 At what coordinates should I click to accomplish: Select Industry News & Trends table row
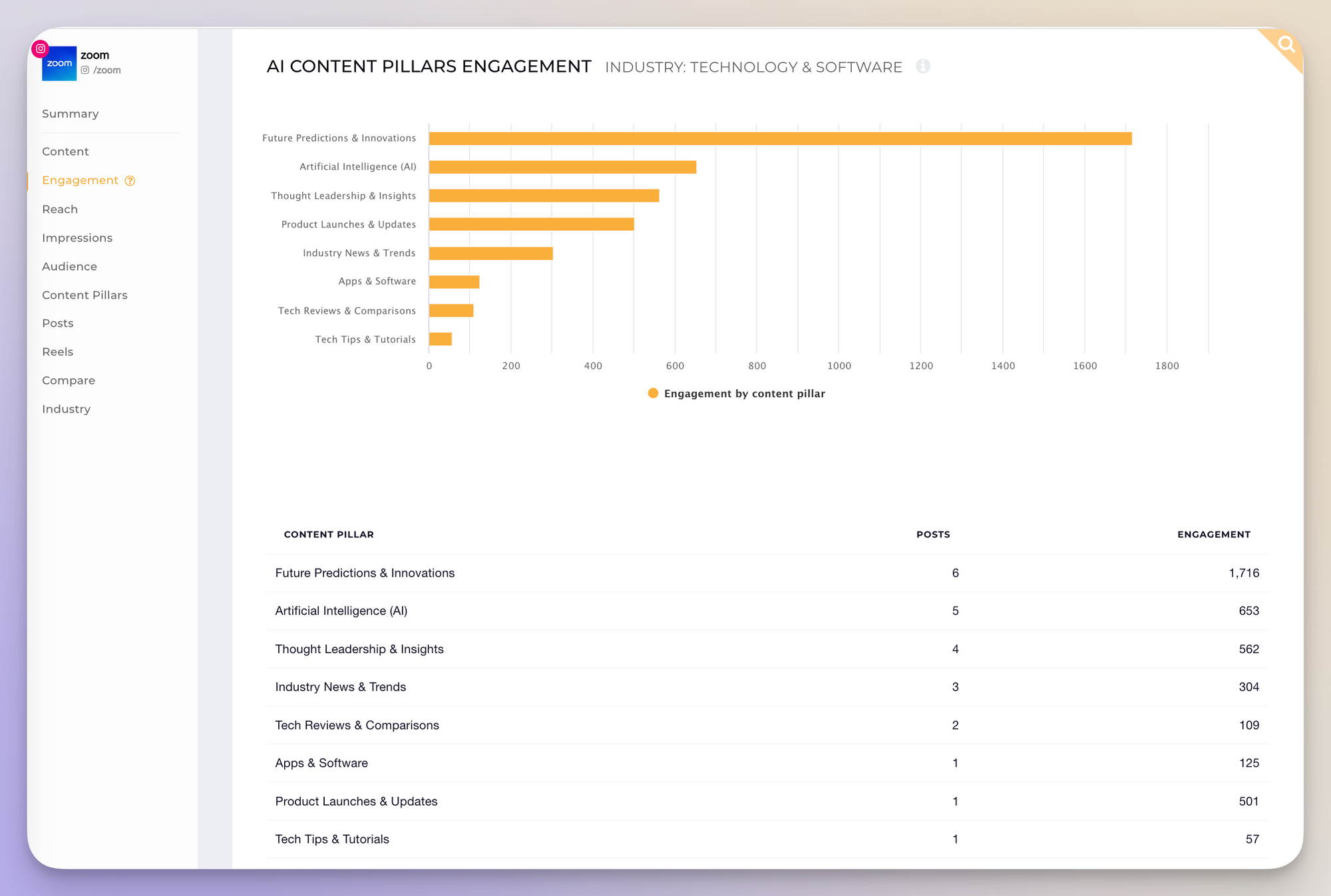click(767, 687)
